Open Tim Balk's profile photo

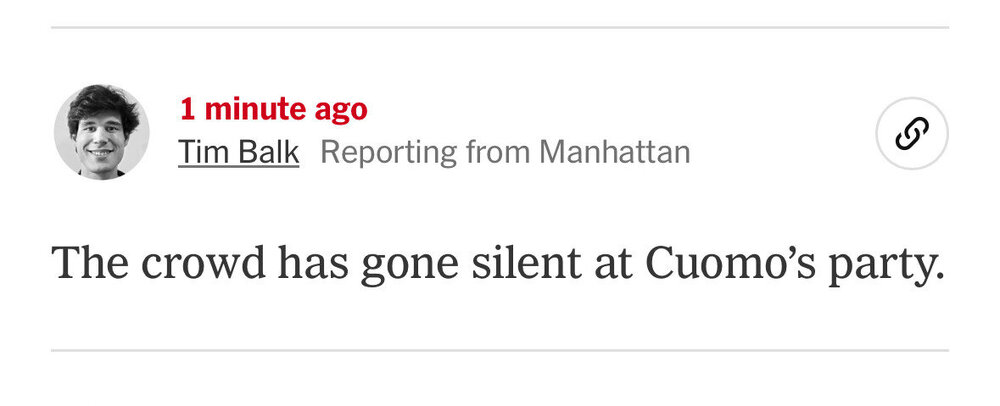[101, 132]
